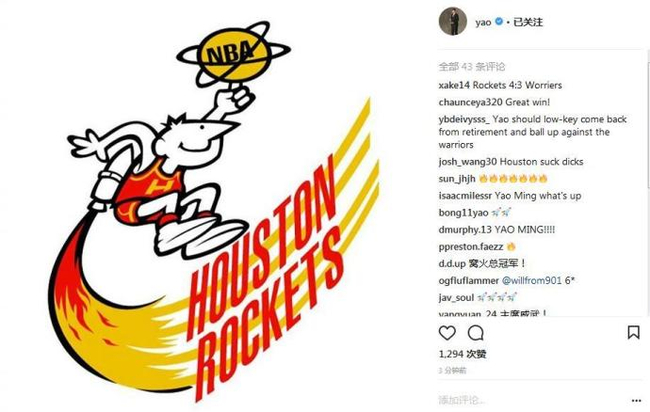The height and width of the screenshot is (412, 650).
Task: Click the blue verified badge next to yao
Action: pyautogui.click(x=499, y=22)
